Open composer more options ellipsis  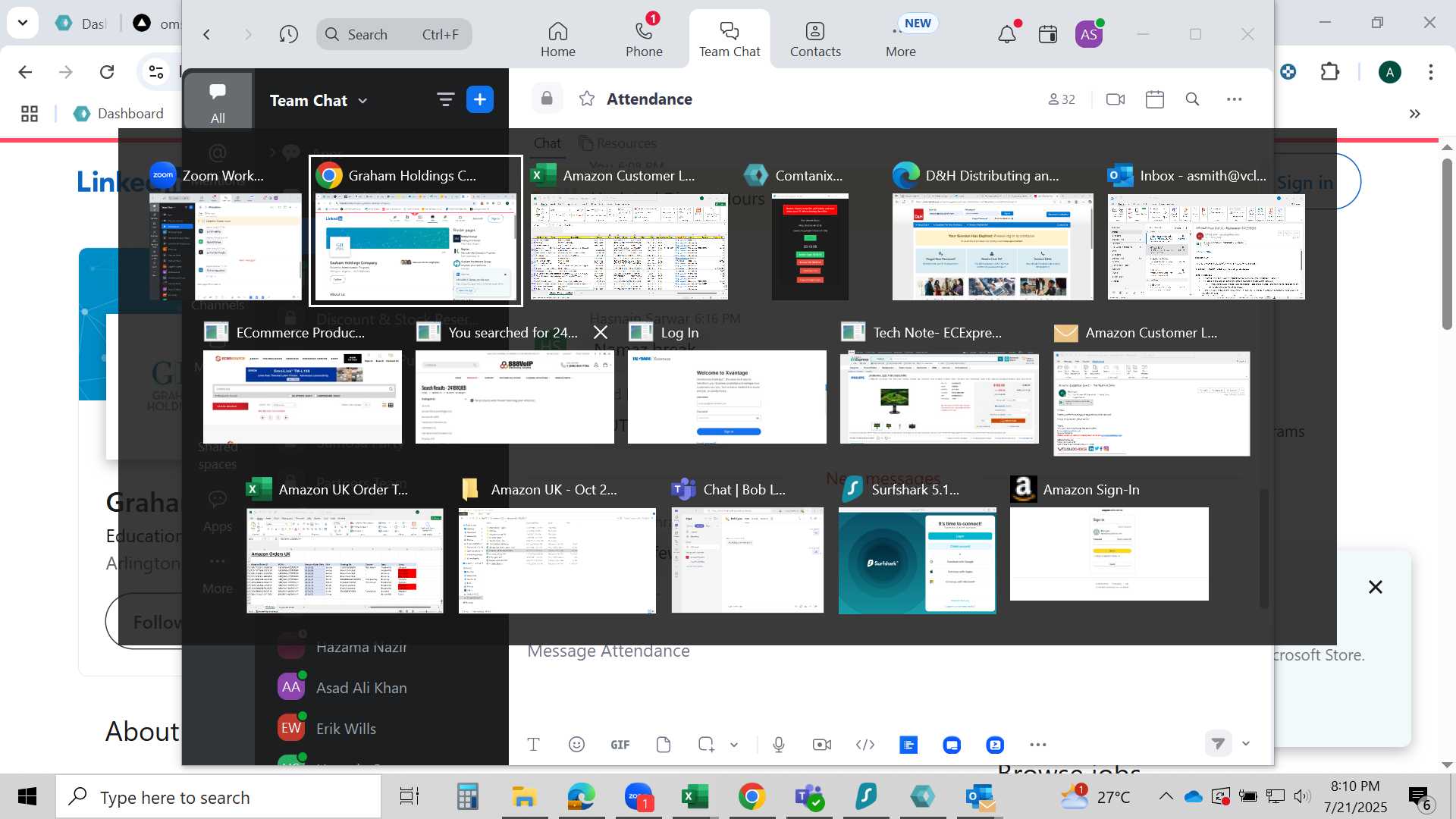[1038, 745]
